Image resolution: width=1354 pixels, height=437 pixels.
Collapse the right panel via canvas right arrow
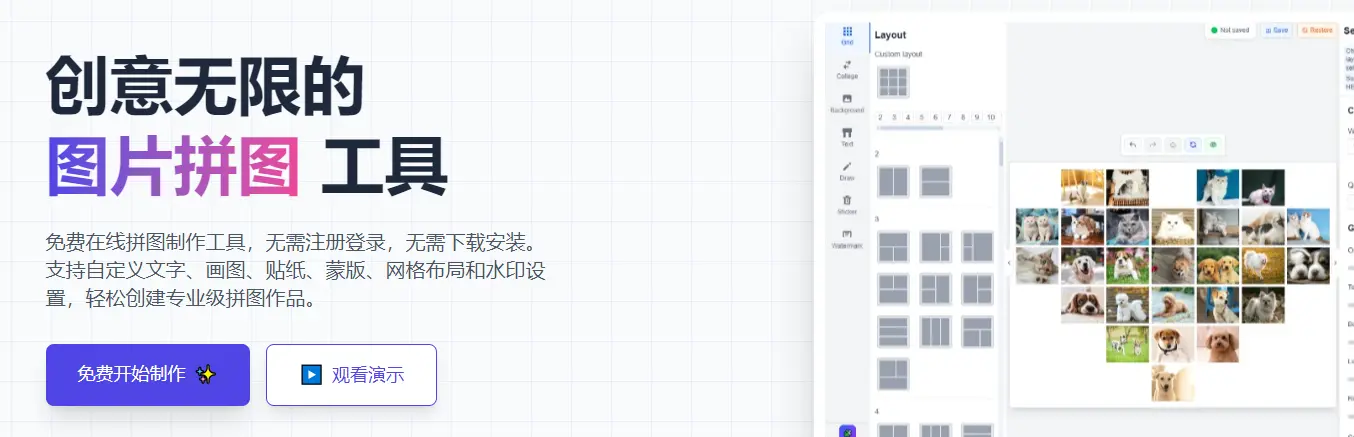click(1335, 263)
